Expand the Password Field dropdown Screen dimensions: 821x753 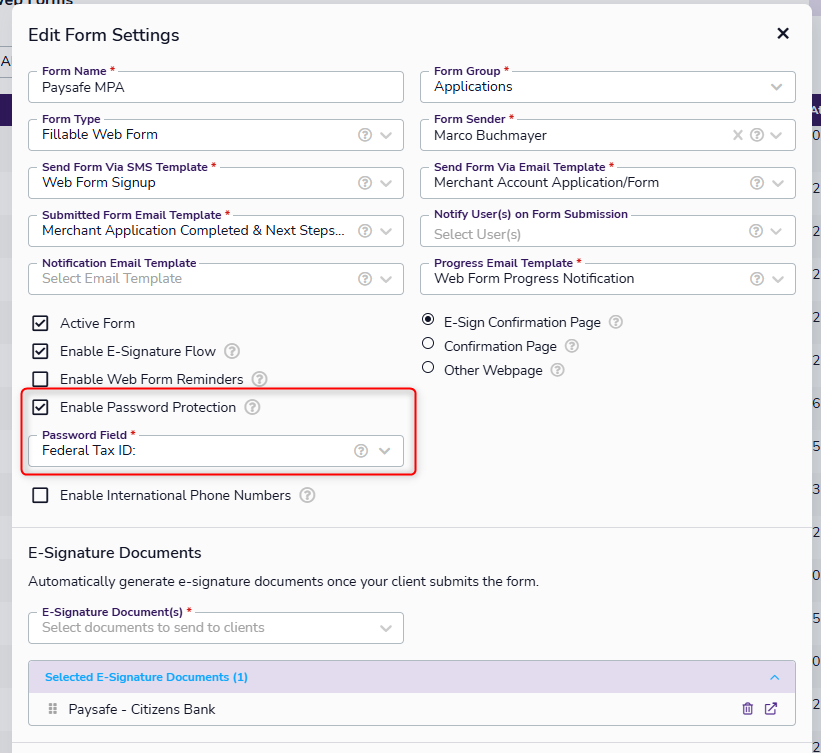385,451
